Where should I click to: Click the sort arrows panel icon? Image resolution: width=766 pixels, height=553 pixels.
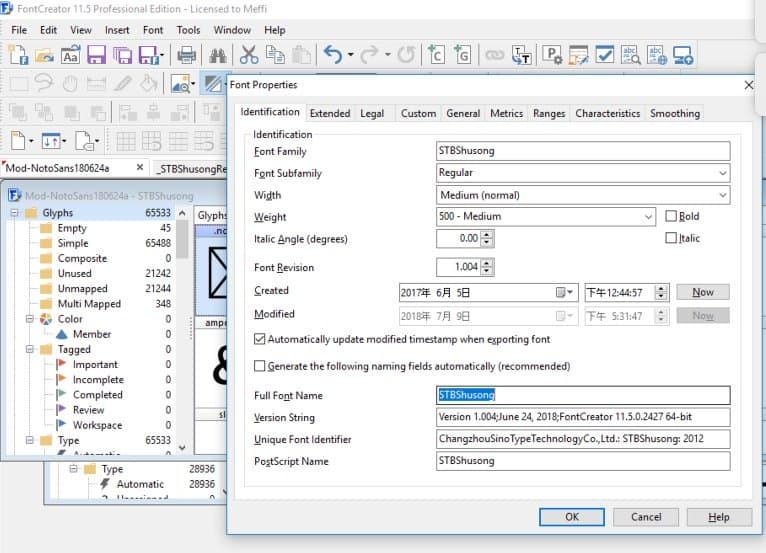tap(51, 141)
